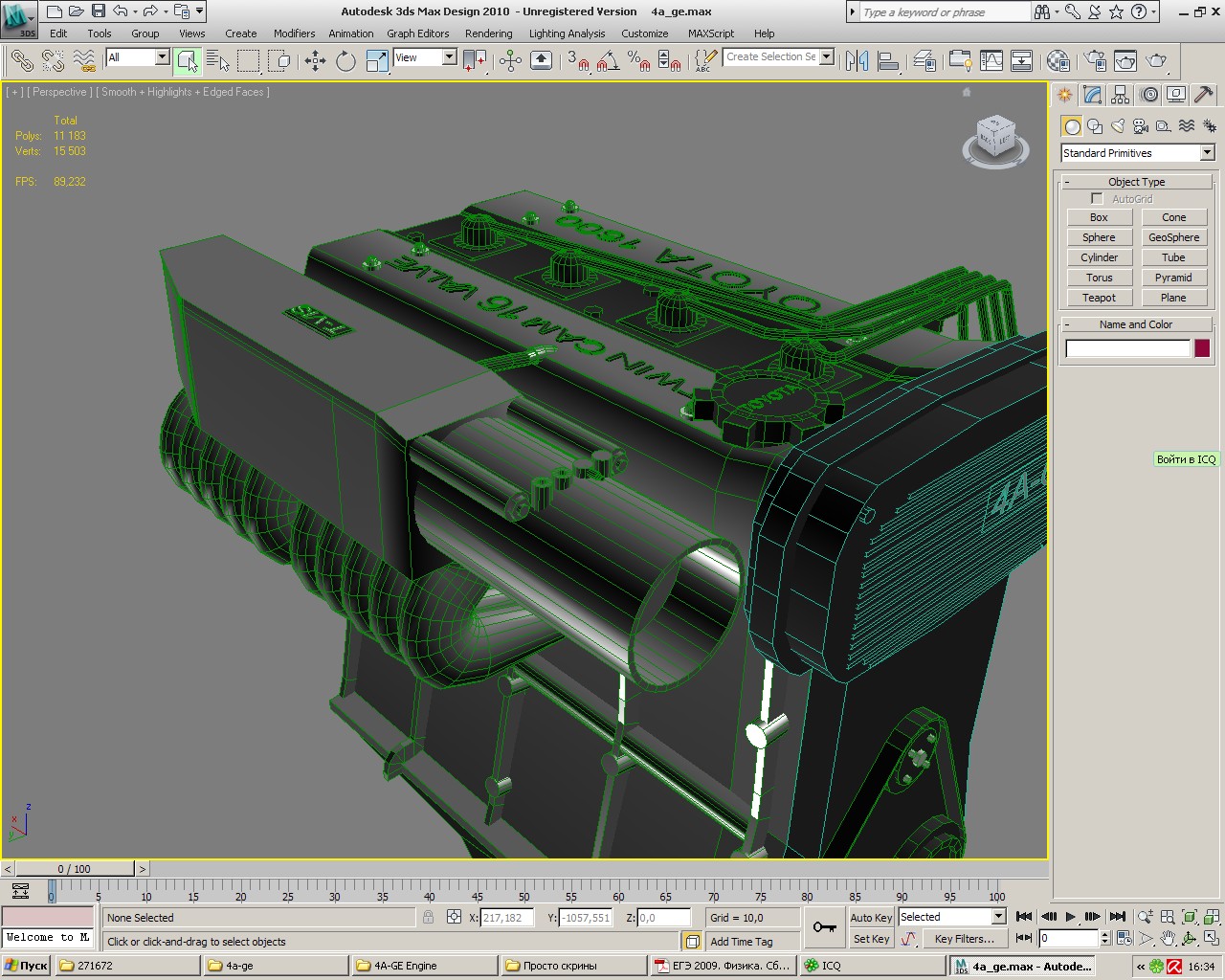Open the Graph Editors menu

417,33
